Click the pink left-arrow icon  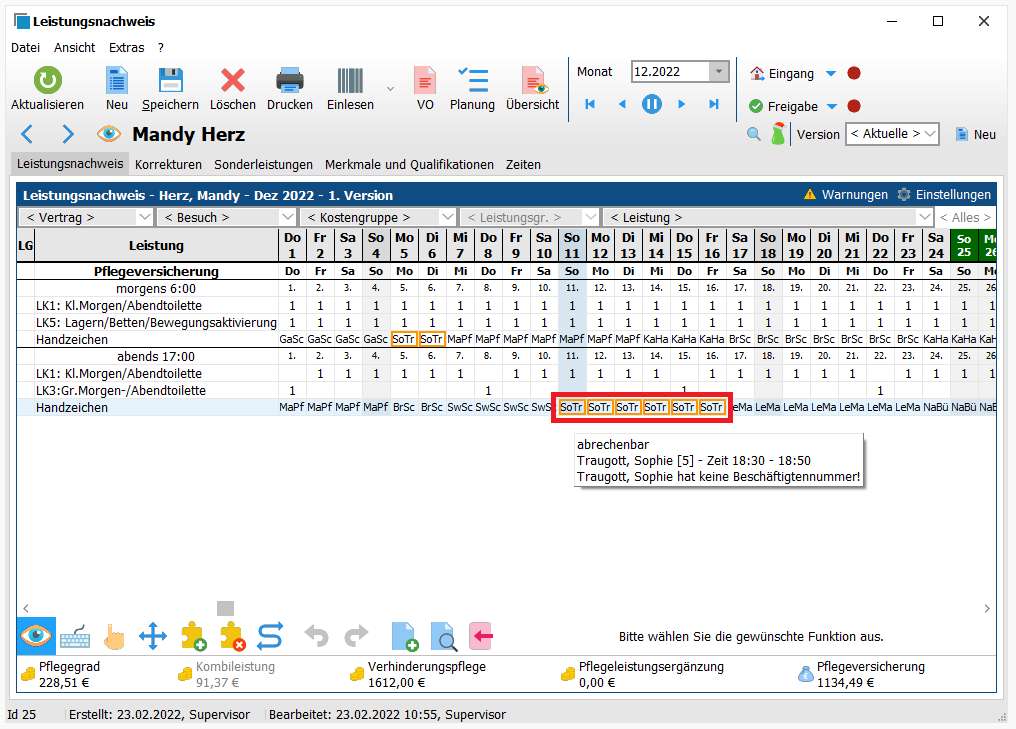pos(481,636)
